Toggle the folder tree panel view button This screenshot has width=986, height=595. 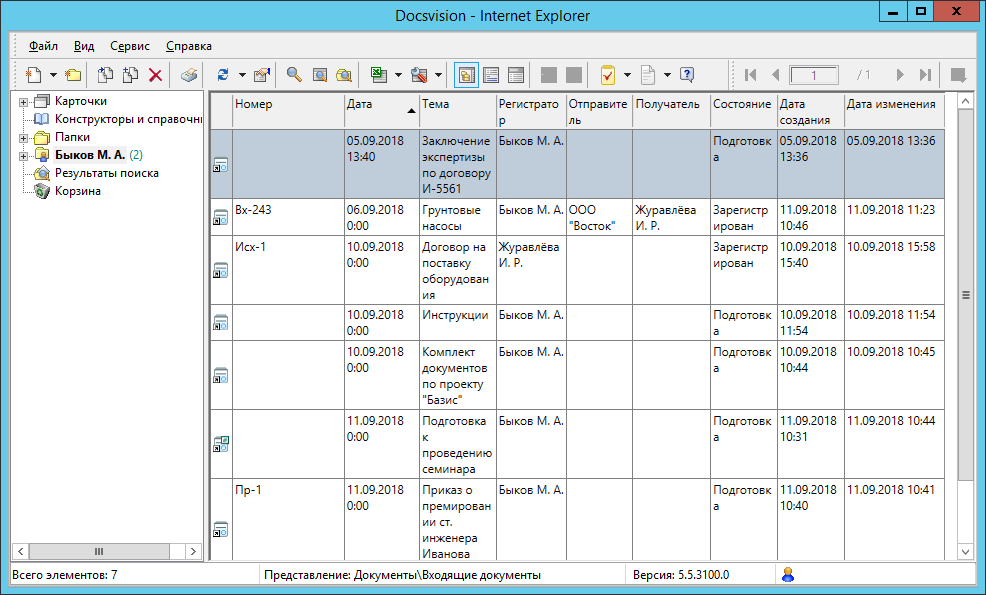467,75
